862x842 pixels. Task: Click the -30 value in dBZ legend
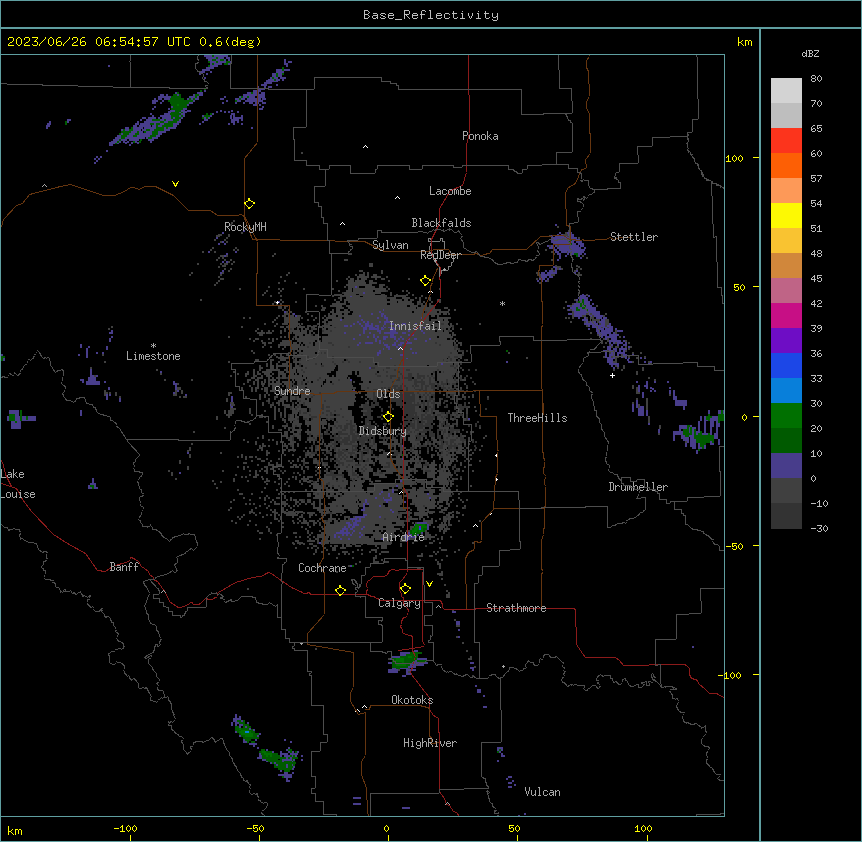click(x=819, y=529)
